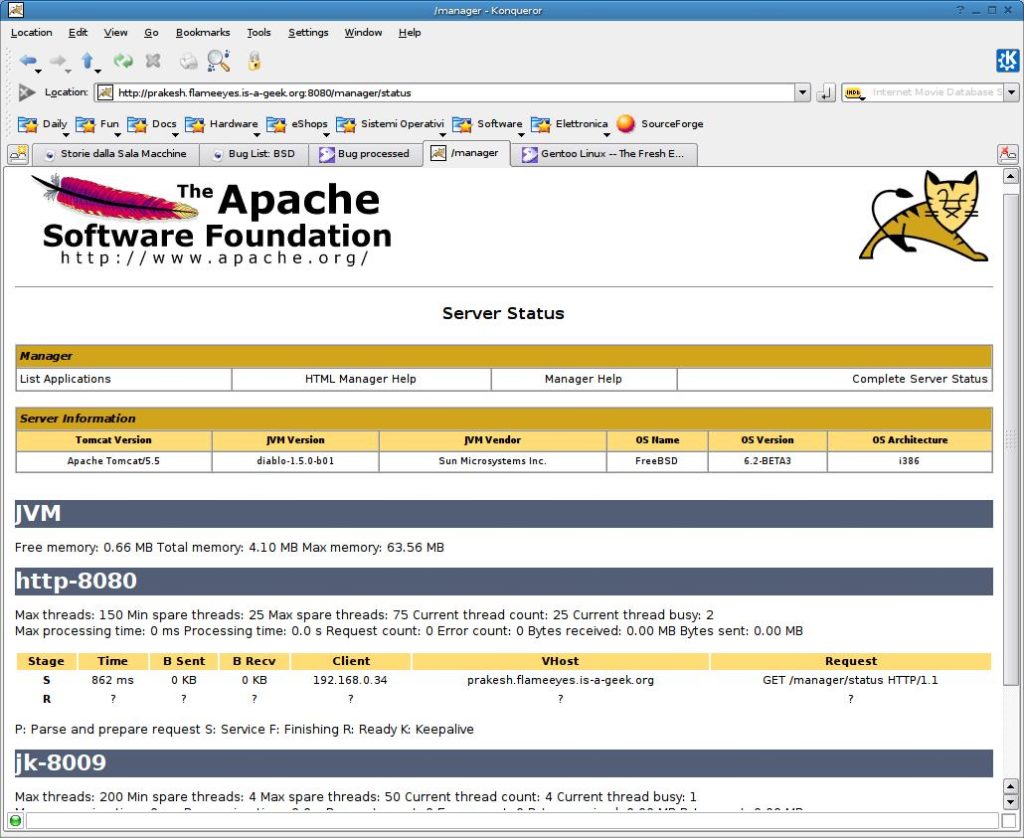This screenshot has height=838, width=1024.
Task: Switch to Bug processed tab
Action: 365,154
